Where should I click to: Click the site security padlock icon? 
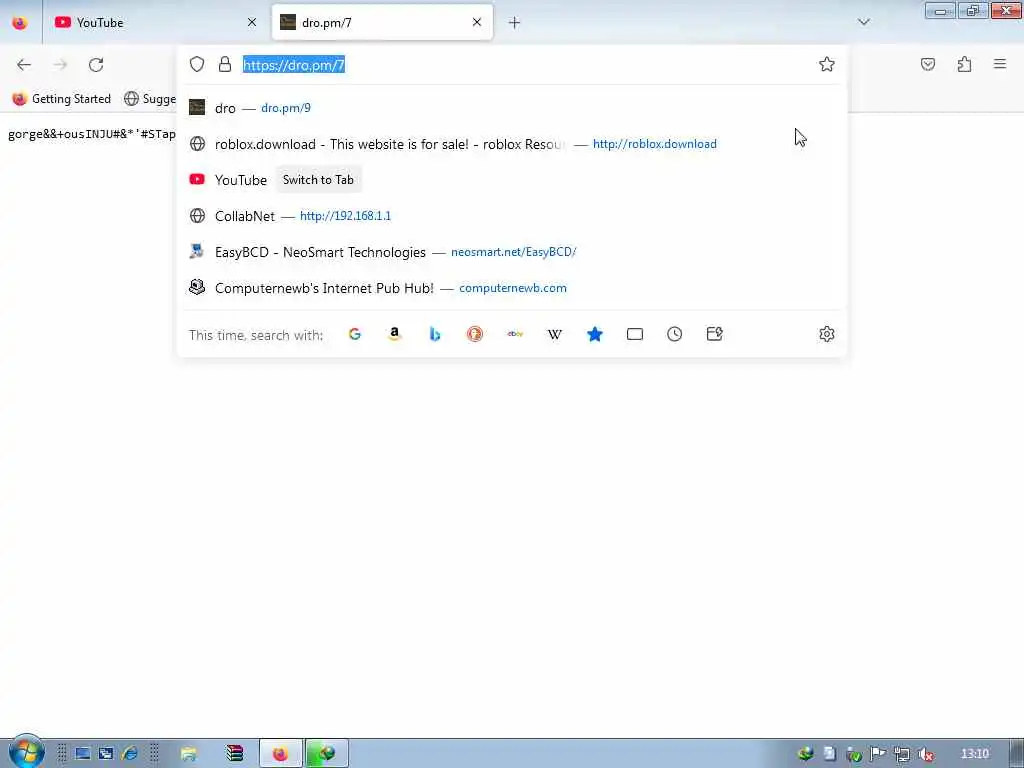(x=225, y=64)
